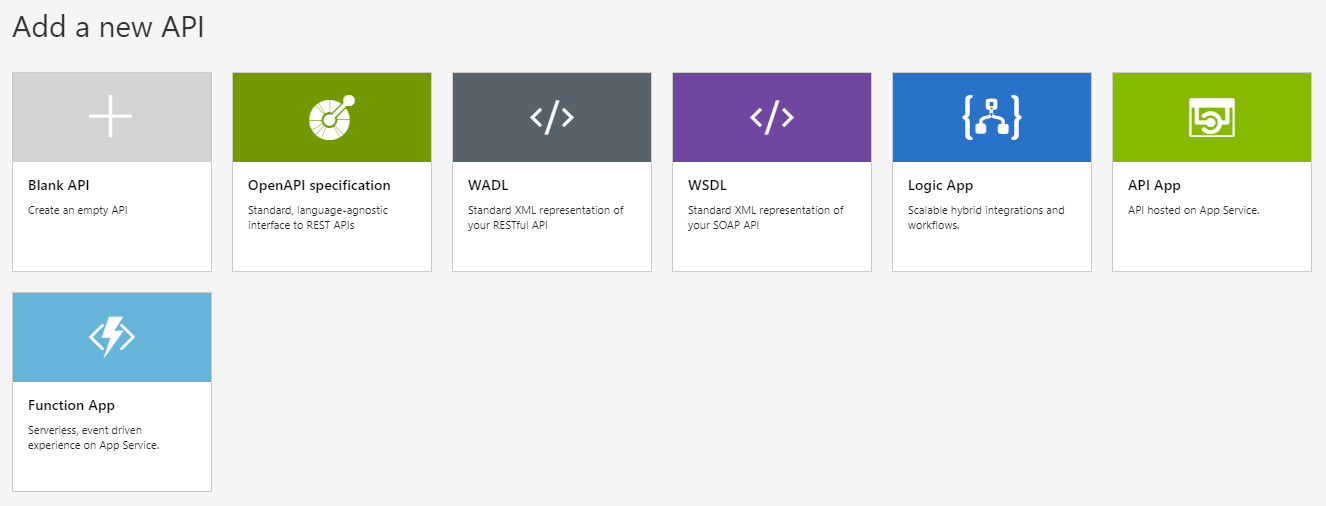This screenshot has width=1326, height=506.
Task: Open the Logic App title
Action: [x=940, y=185]
